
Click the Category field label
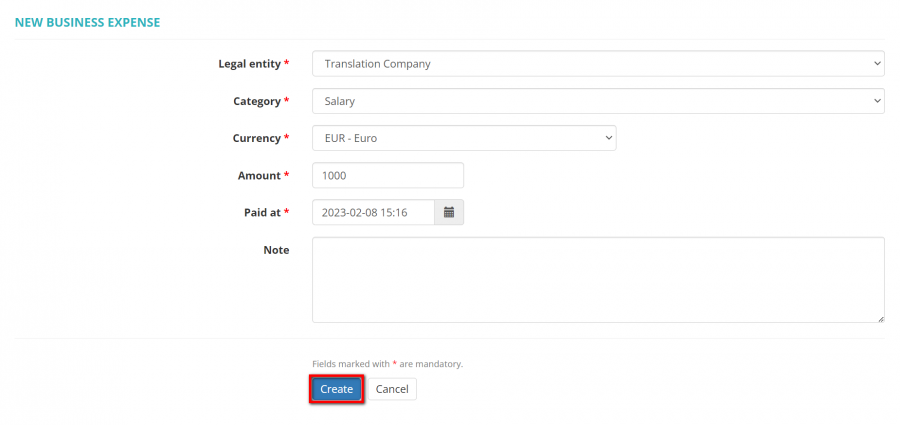(257, 101)
